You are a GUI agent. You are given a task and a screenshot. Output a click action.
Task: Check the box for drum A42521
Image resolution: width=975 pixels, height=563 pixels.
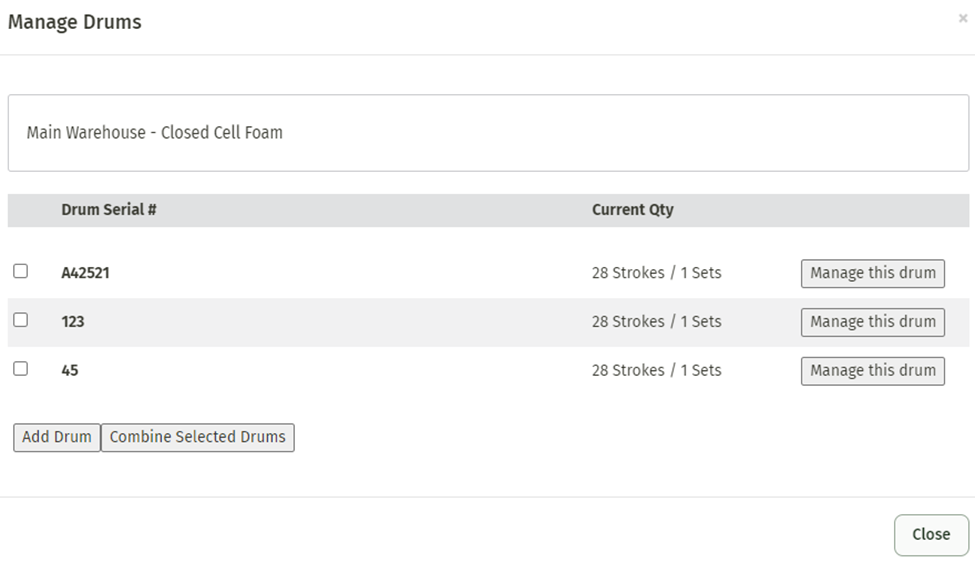20,271
